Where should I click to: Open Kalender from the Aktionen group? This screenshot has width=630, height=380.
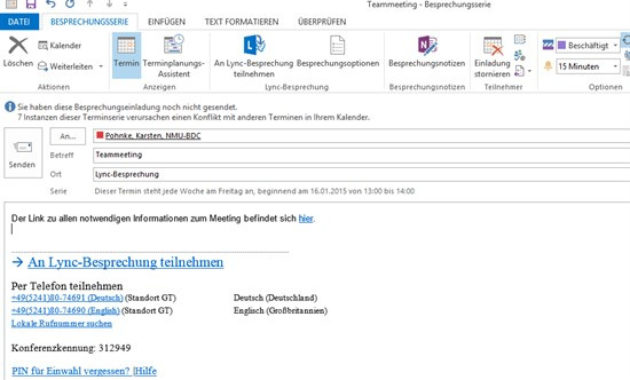click(x=59, y=45)
